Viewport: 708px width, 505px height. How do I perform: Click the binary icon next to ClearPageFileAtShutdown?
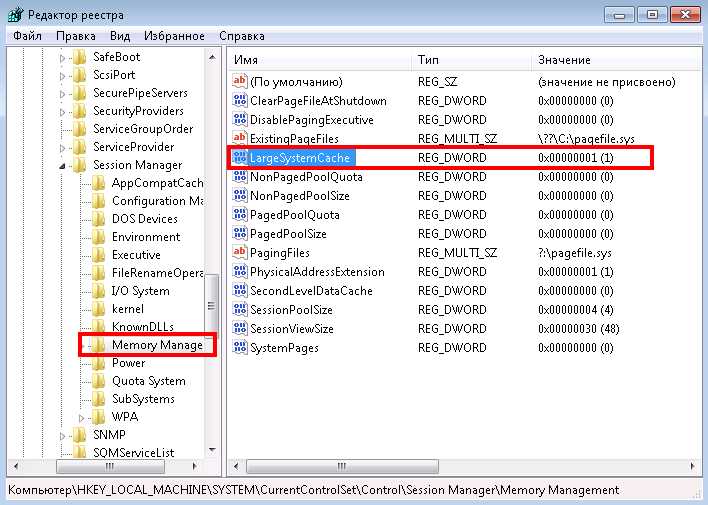pyautogui.click(x=239, y=101)
